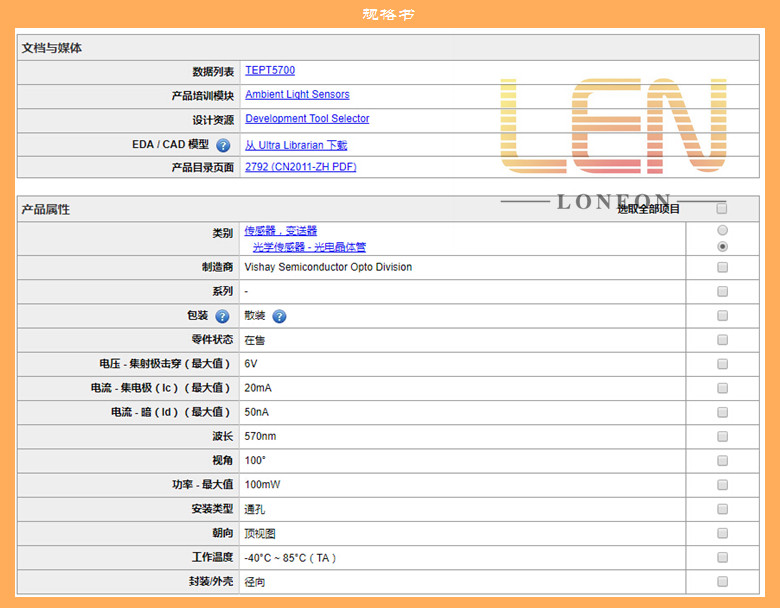Check the 视角 100° row checkbox
Screen dimensions: 780x608
click(x=722, y=461)
